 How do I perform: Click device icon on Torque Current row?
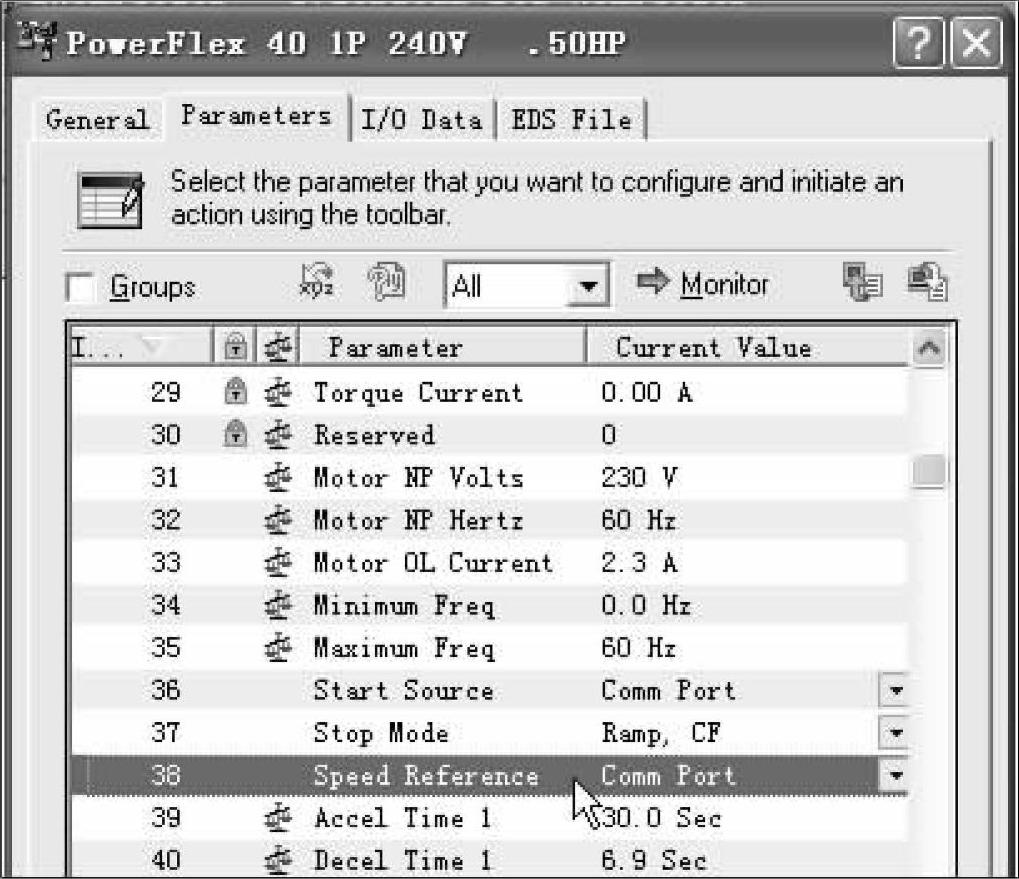(x=278, y=392)
